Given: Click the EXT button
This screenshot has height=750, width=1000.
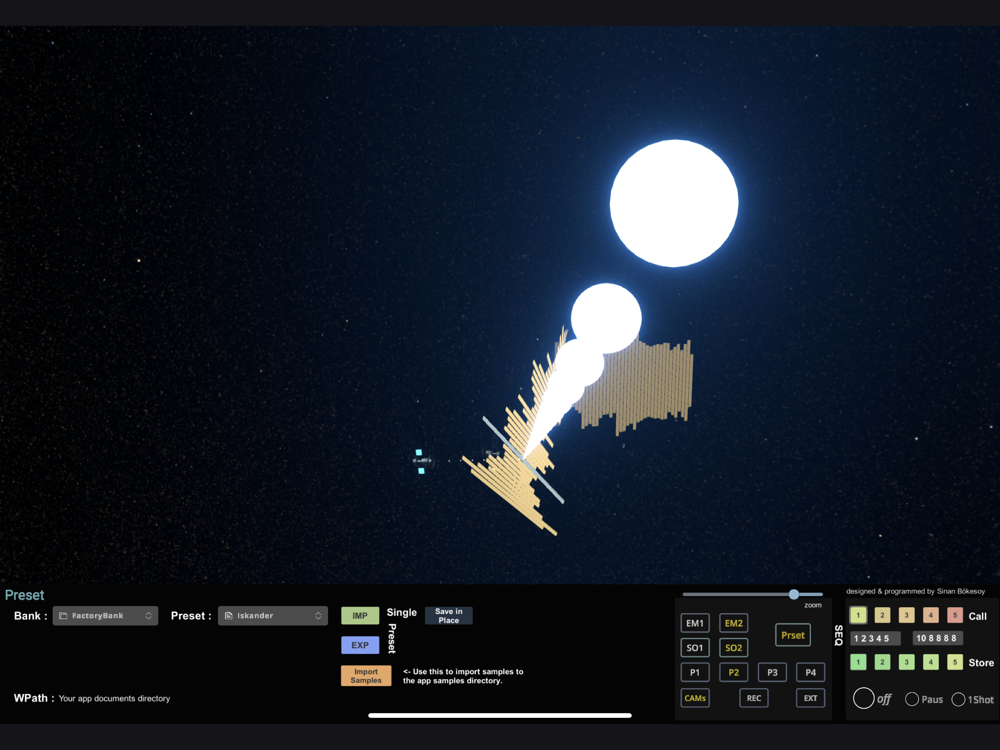Looking at the screenshot, I should tap(811, 698).
